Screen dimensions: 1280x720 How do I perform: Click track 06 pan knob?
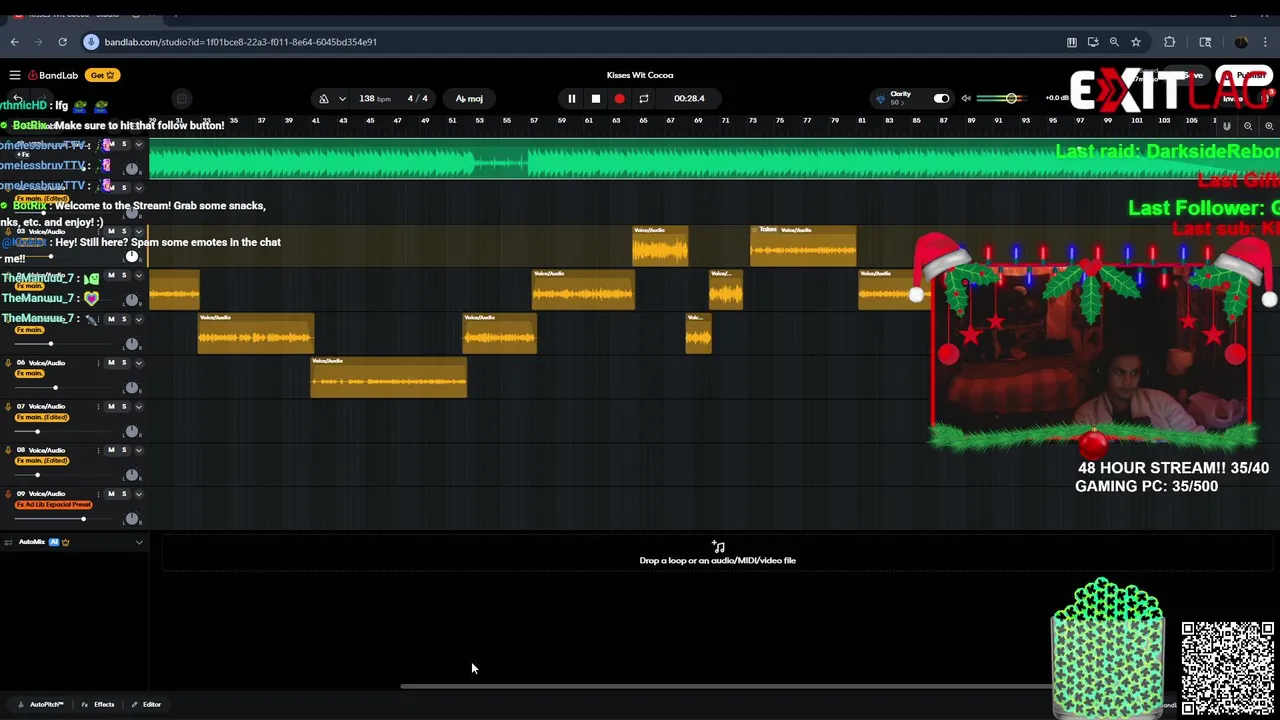132,388
